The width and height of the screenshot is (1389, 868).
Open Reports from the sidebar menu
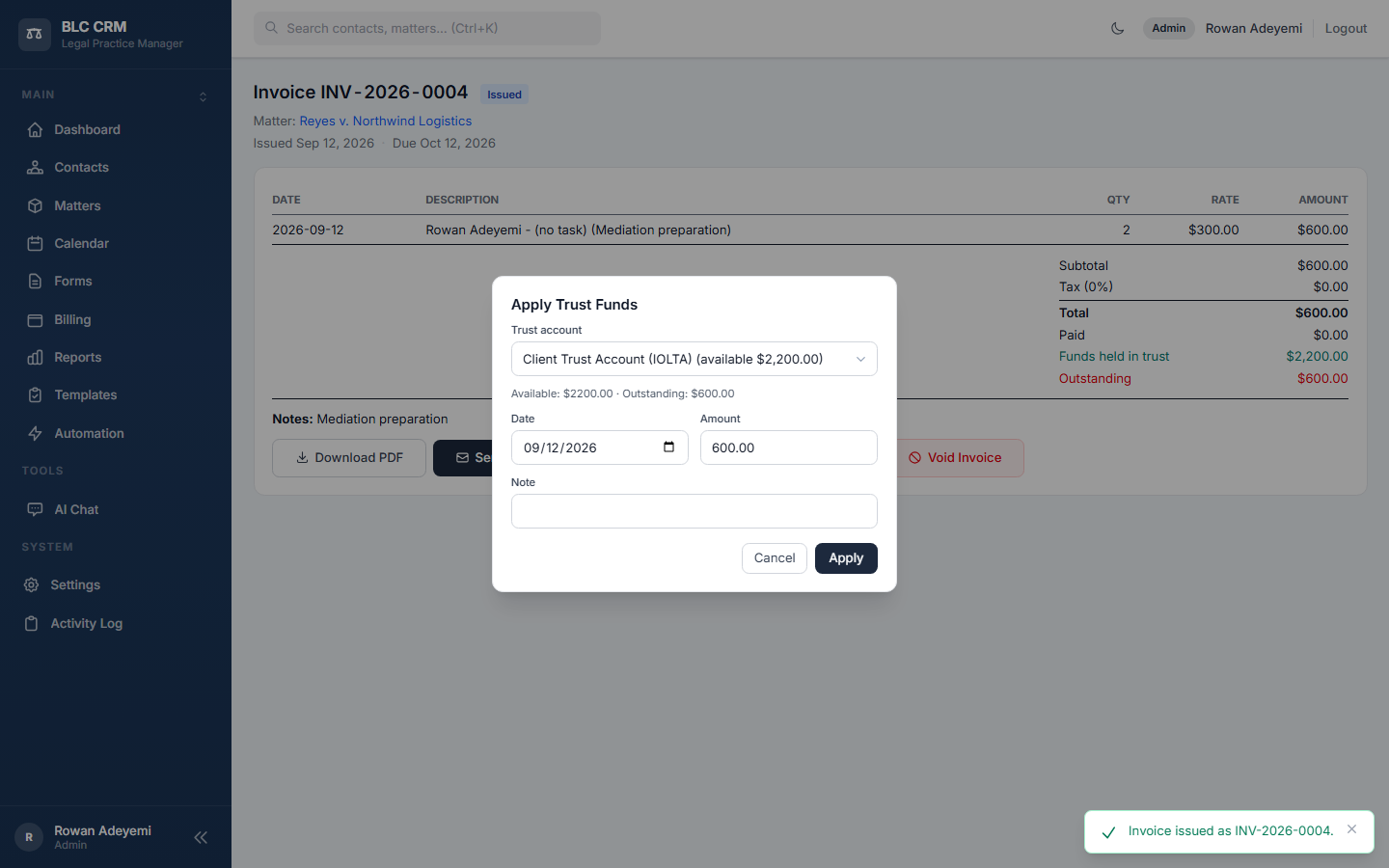[116, 358]
